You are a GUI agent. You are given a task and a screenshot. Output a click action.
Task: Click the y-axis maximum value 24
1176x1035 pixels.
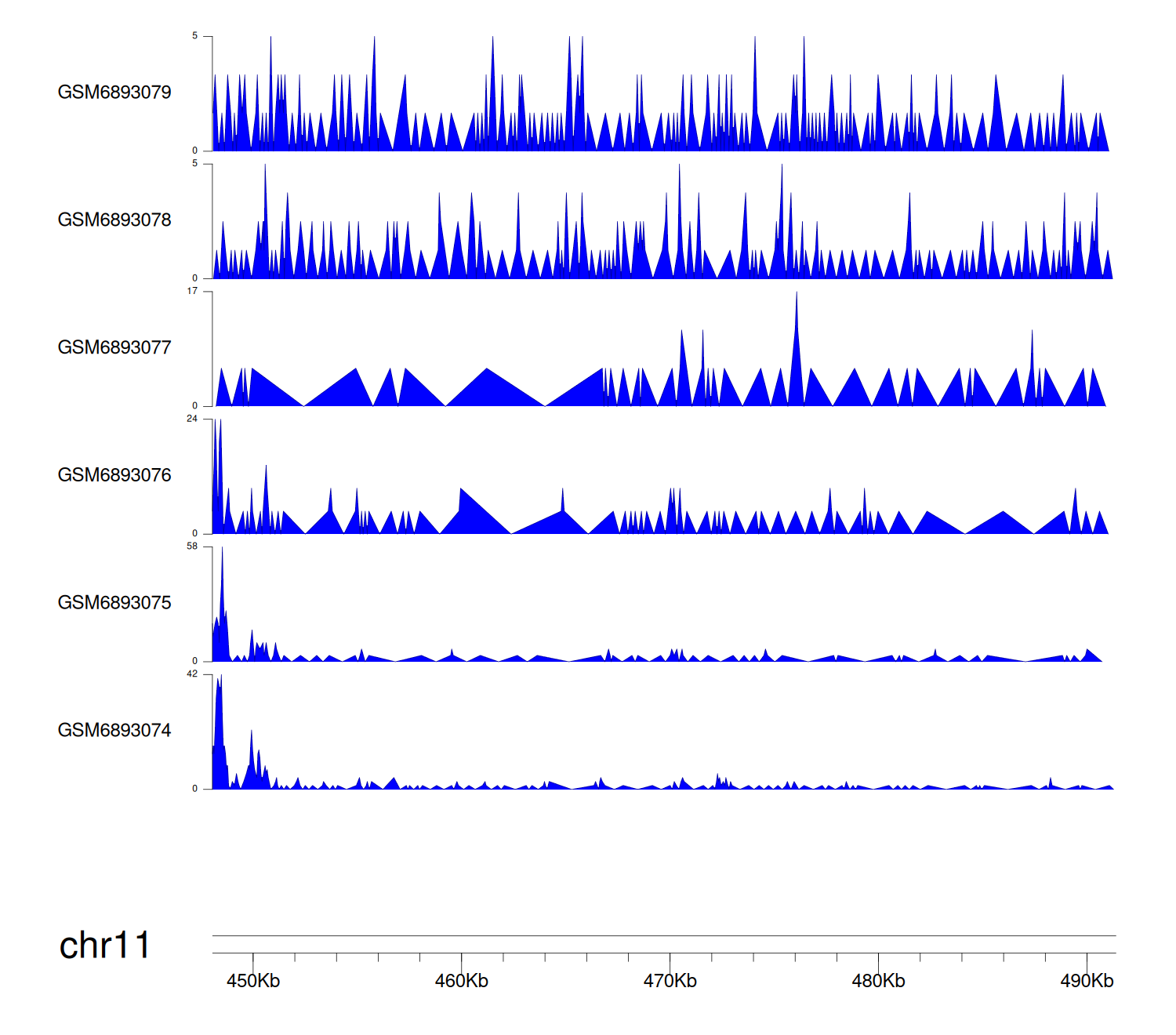(x=192, y=419)
